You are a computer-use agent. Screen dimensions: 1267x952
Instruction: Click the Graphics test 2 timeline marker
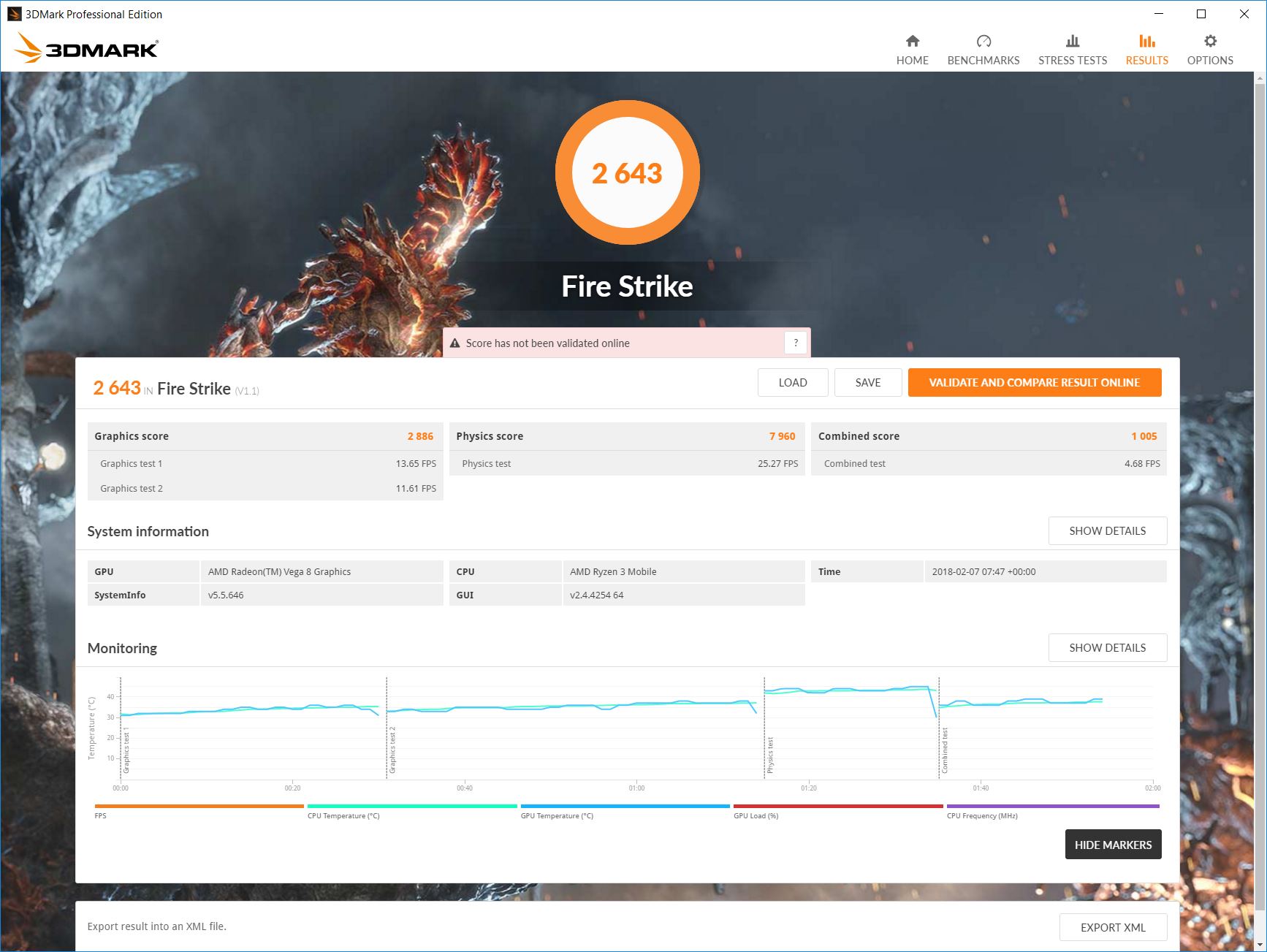[x=392, y=750]
